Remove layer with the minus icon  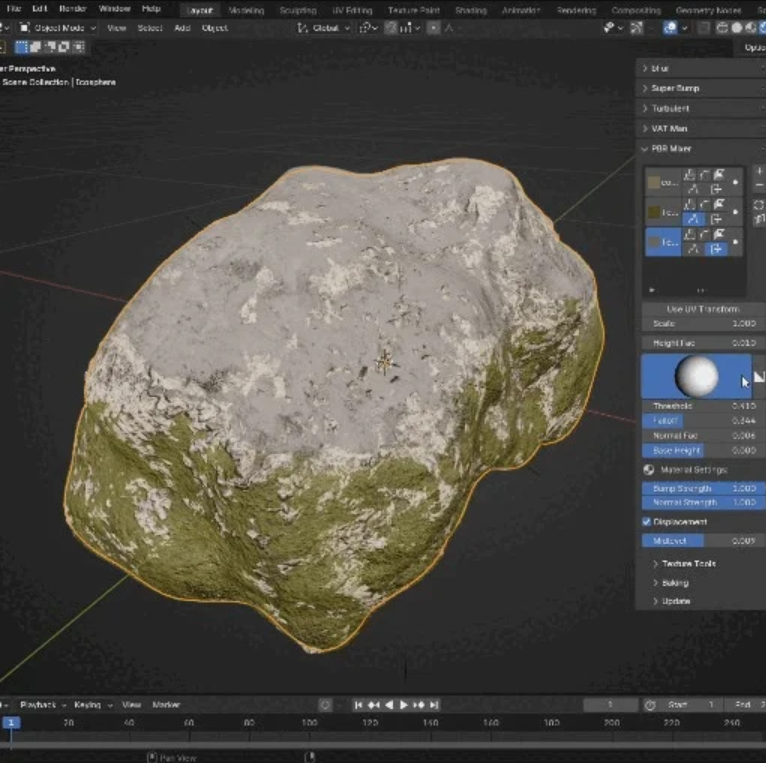(x=759, y=186)
